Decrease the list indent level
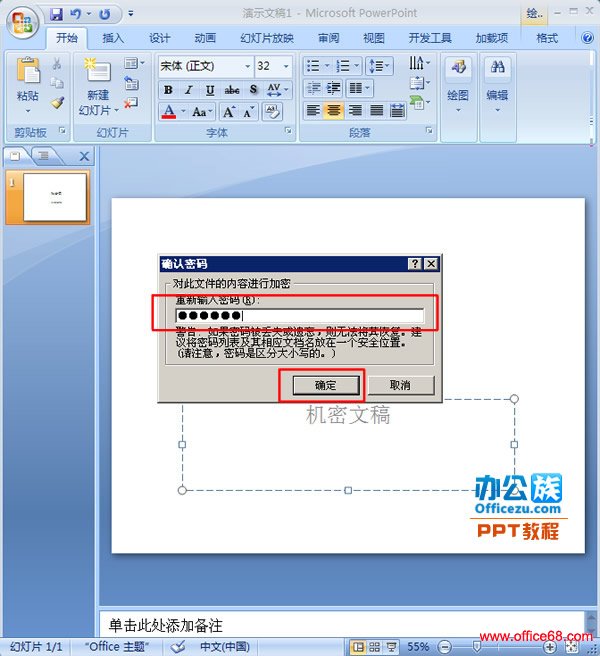This screenshot has height=656, width=600. click(313, 88)
